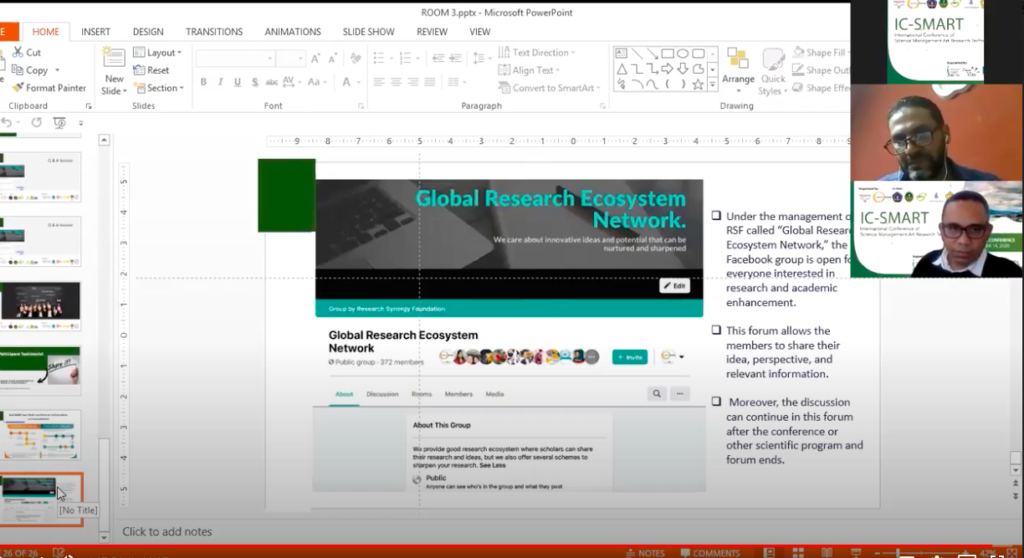Toggle Strikethrough formatting
The height and width of the screenshot is (558, 1024).
point(271,82)
